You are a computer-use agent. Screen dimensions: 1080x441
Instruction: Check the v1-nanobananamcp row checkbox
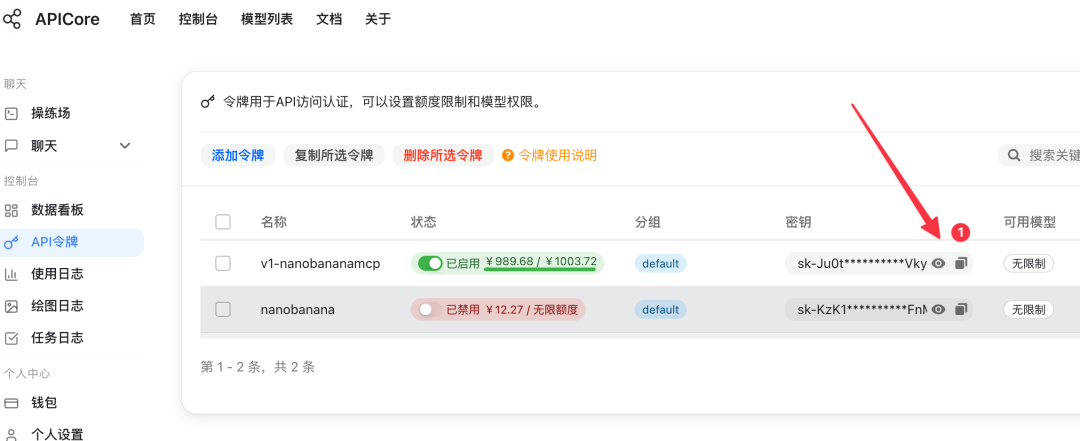point(222,263)
